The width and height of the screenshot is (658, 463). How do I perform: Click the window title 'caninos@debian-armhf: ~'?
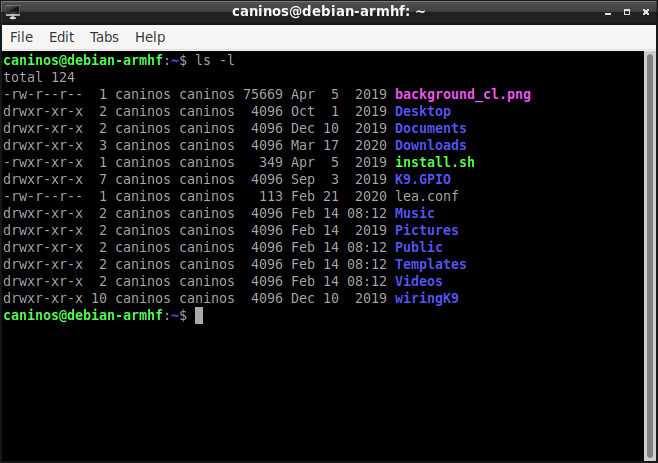(329, 11)
